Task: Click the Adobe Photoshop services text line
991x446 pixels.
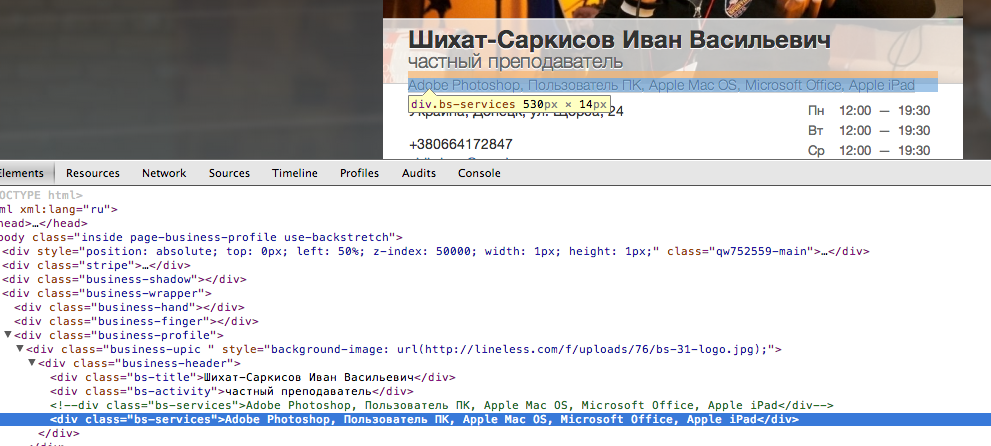Action: (661, 85)
